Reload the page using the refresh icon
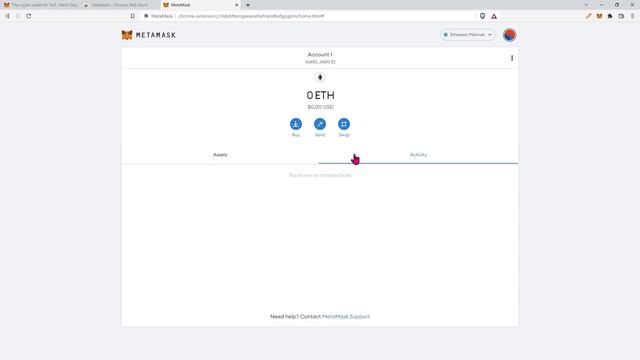The height and width of the screenshot is (360, 640). point(29,16)
